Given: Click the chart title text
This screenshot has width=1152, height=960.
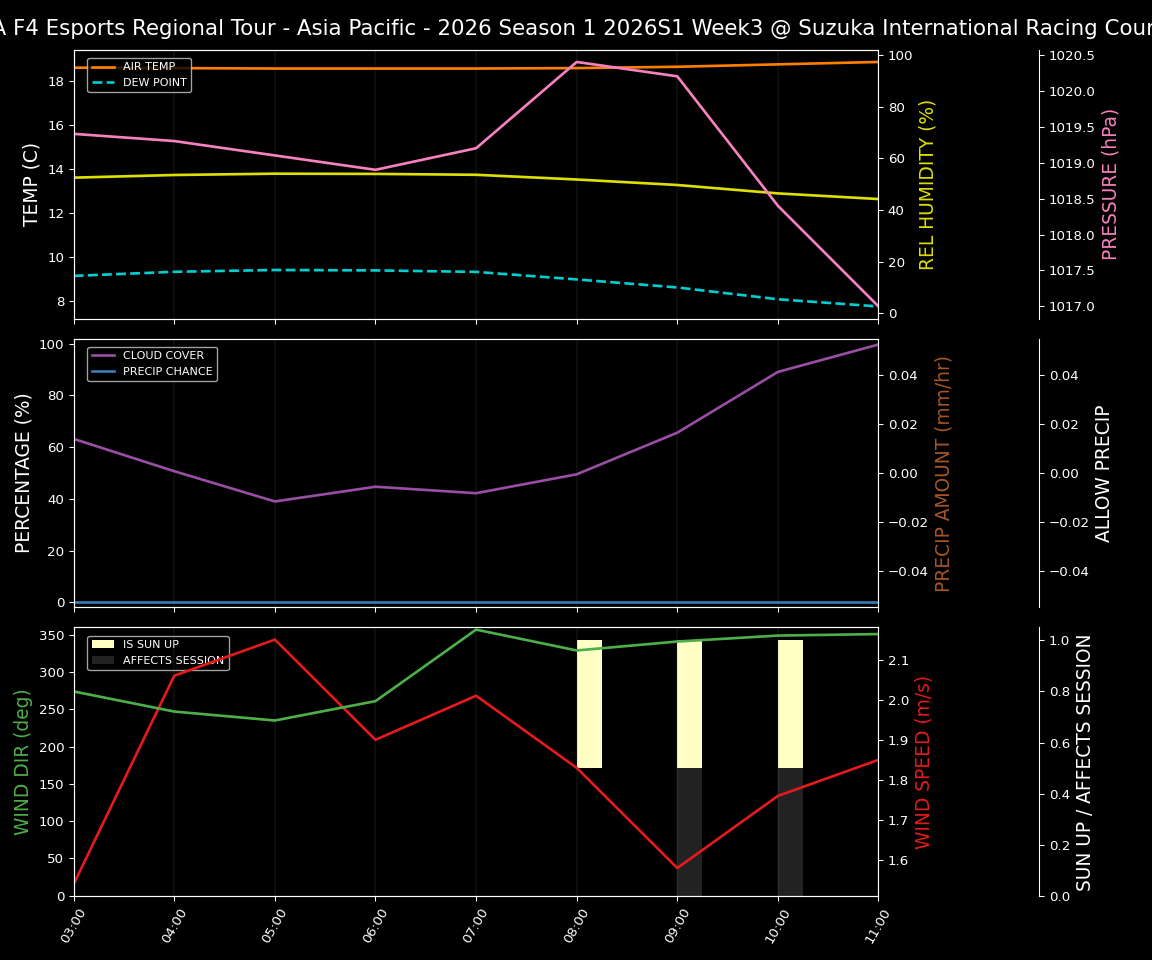Looking at the screenshot, I should point(576,27).
